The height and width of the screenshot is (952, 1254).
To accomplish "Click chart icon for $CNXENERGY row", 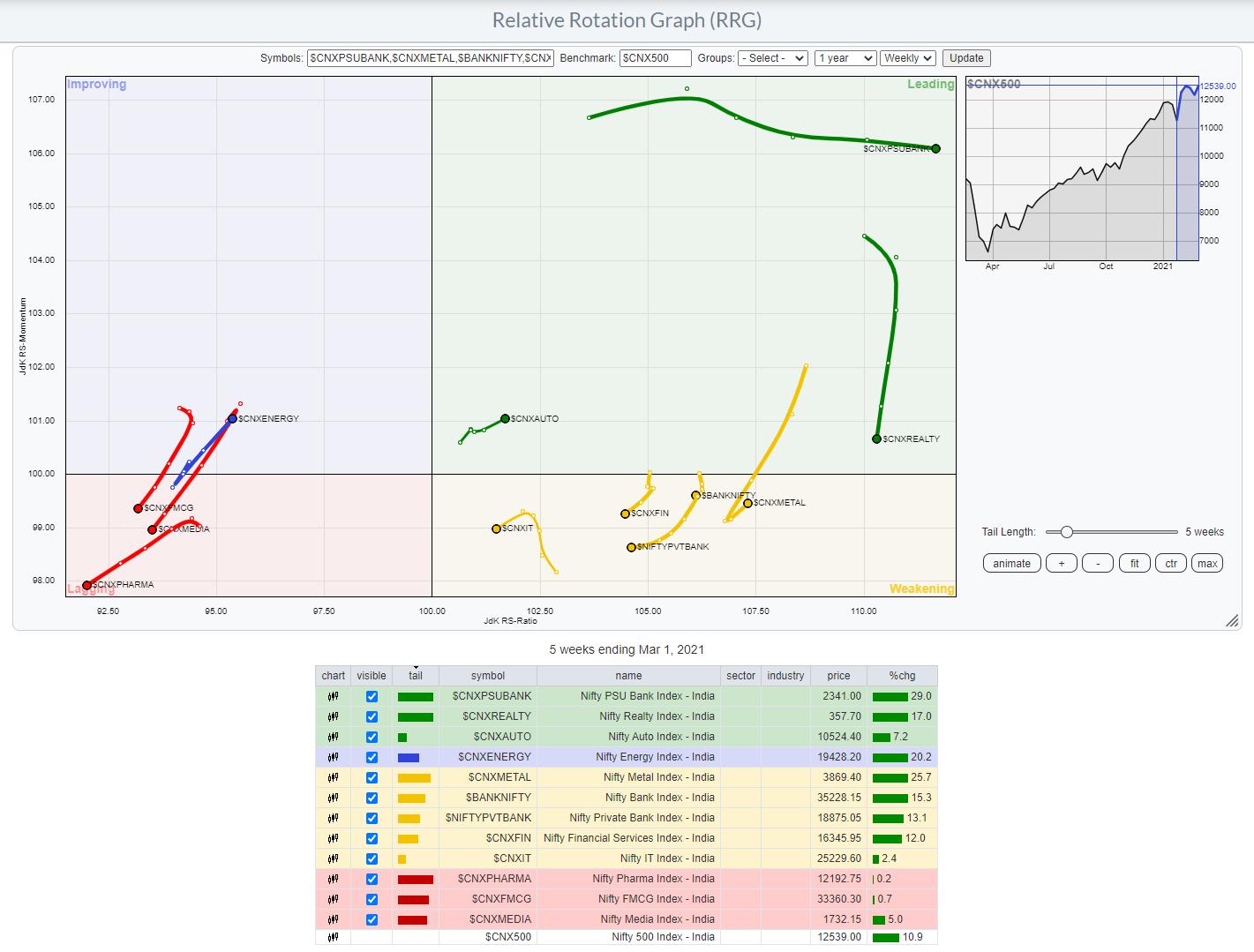I will (x=333, y=757).
